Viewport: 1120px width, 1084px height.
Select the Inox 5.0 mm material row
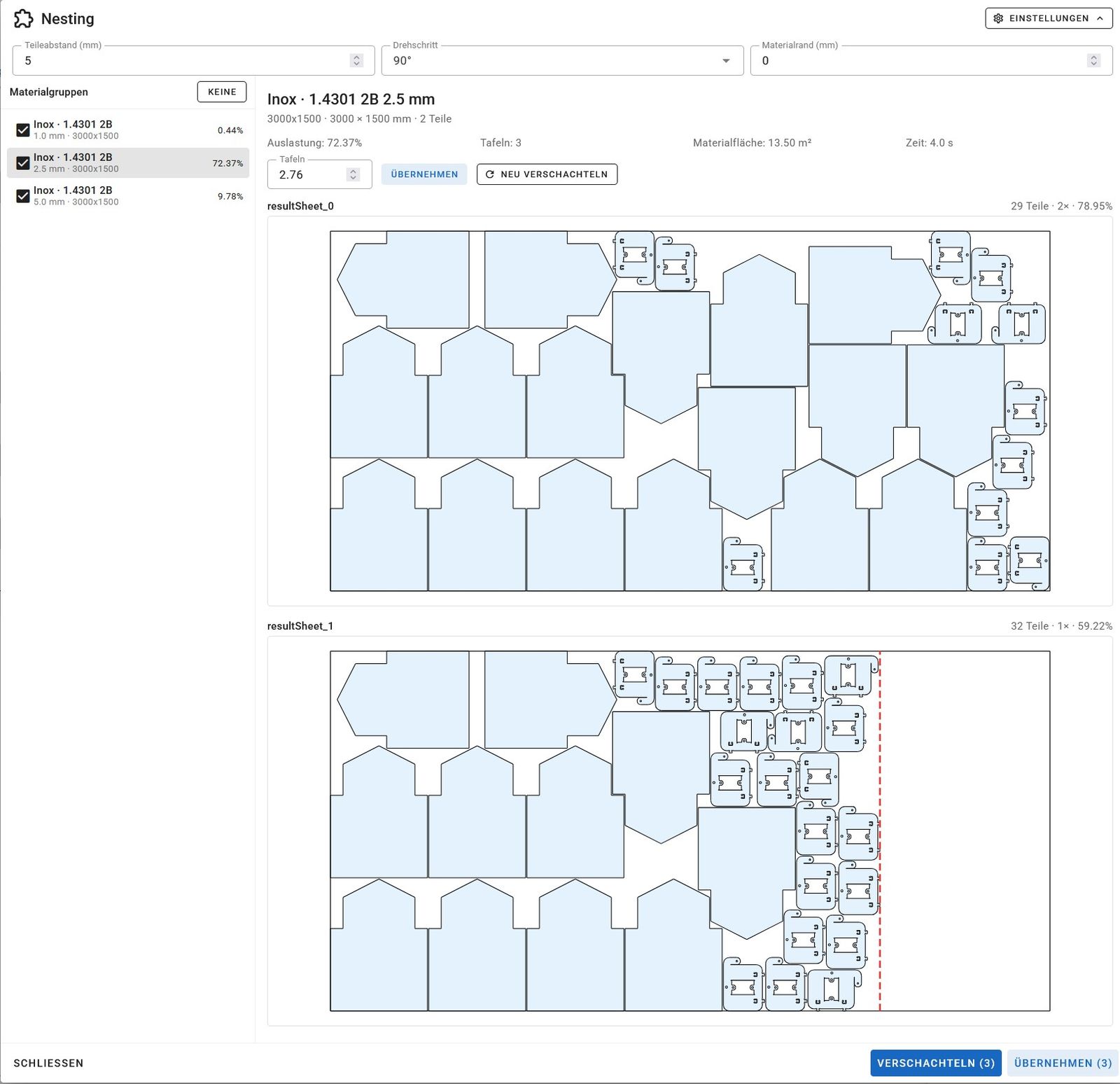coord(128,196)
